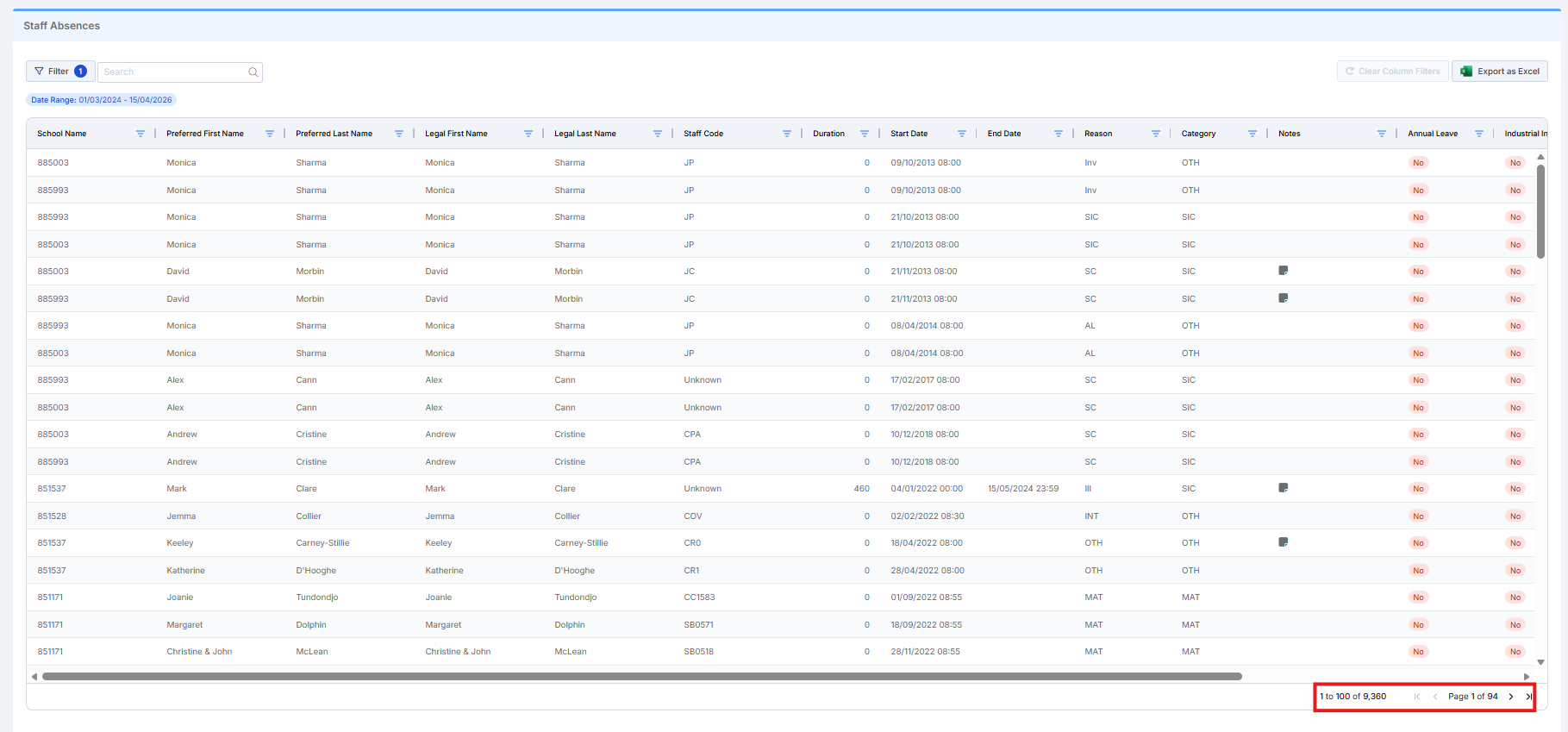Sort by Category column header
The image size is (1568, 732).
(x=1198, y=134)
